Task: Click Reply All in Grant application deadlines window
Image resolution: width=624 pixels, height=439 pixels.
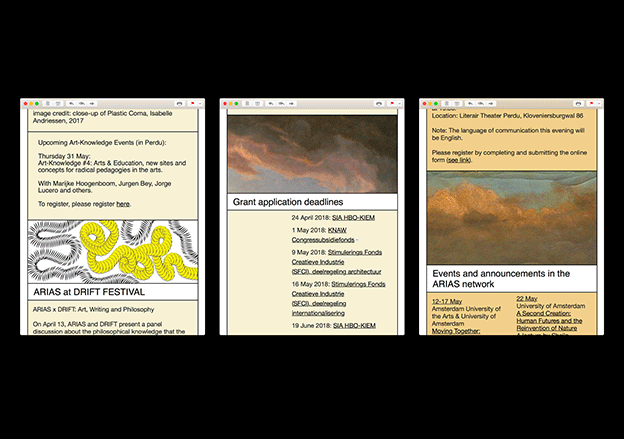Action: 281,103
